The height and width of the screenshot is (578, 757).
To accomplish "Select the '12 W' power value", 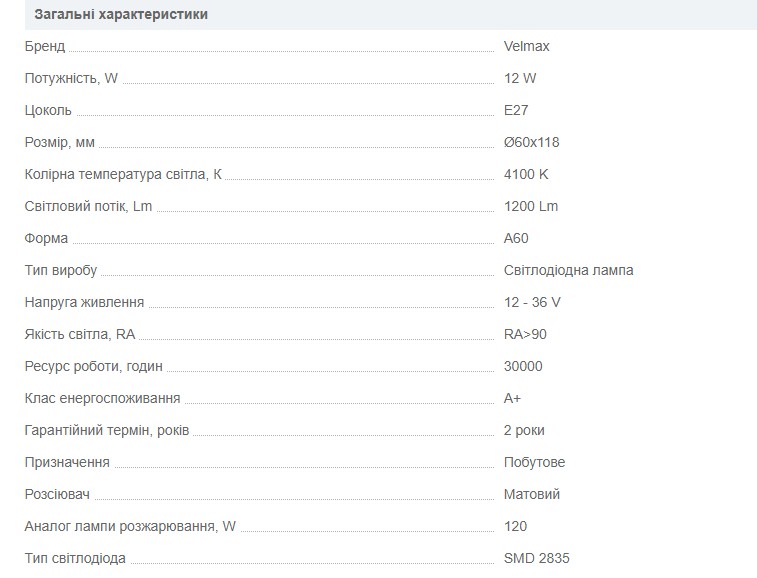I will pos(521,78).
